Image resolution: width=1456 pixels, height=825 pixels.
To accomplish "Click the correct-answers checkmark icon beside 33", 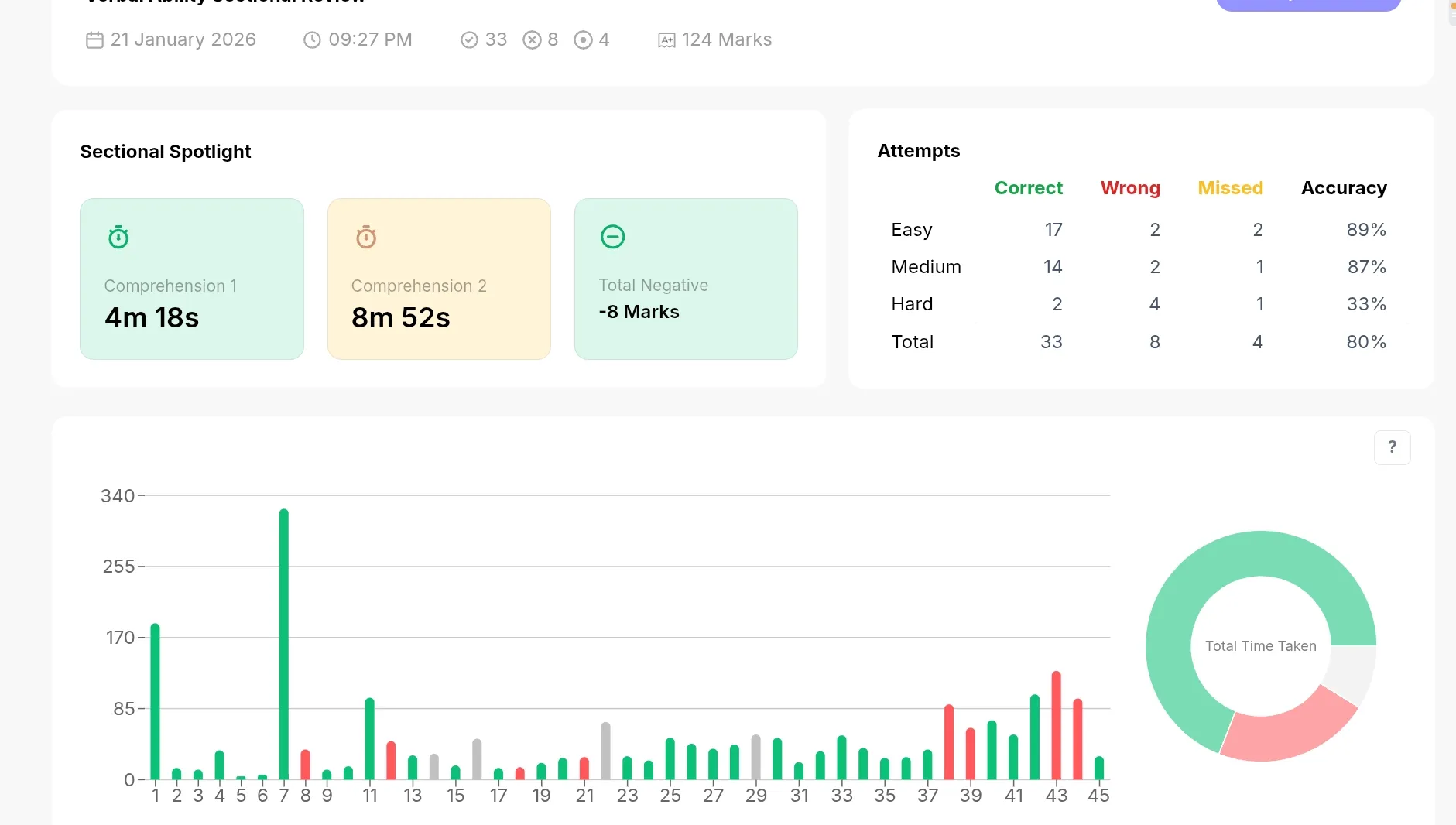I will click(469, 40).
